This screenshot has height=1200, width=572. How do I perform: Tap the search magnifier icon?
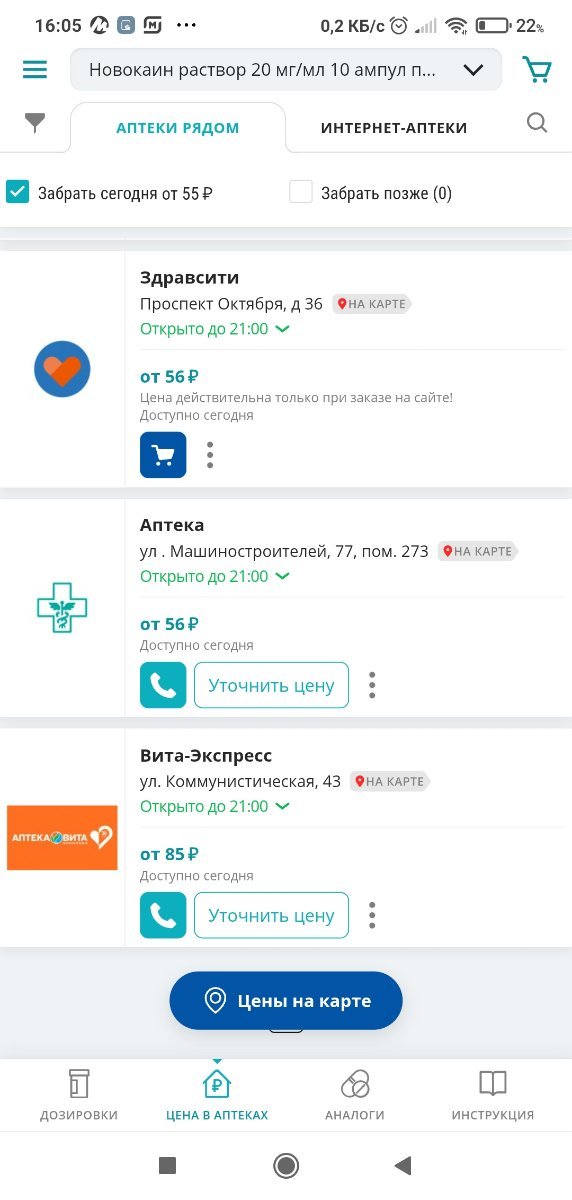point(537,123)
